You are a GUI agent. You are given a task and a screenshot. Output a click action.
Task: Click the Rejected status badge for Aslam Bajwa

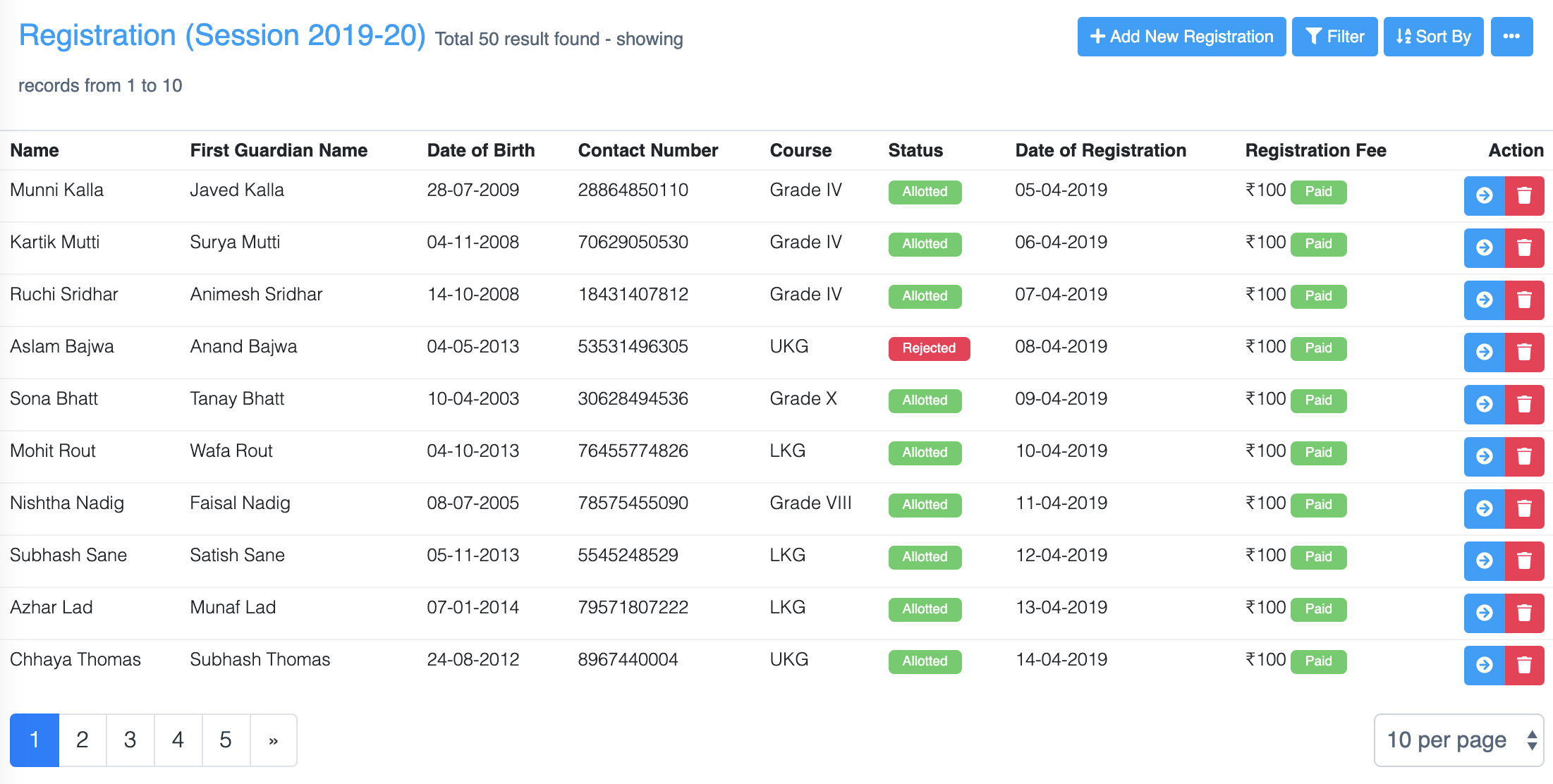tap(929, 348)
